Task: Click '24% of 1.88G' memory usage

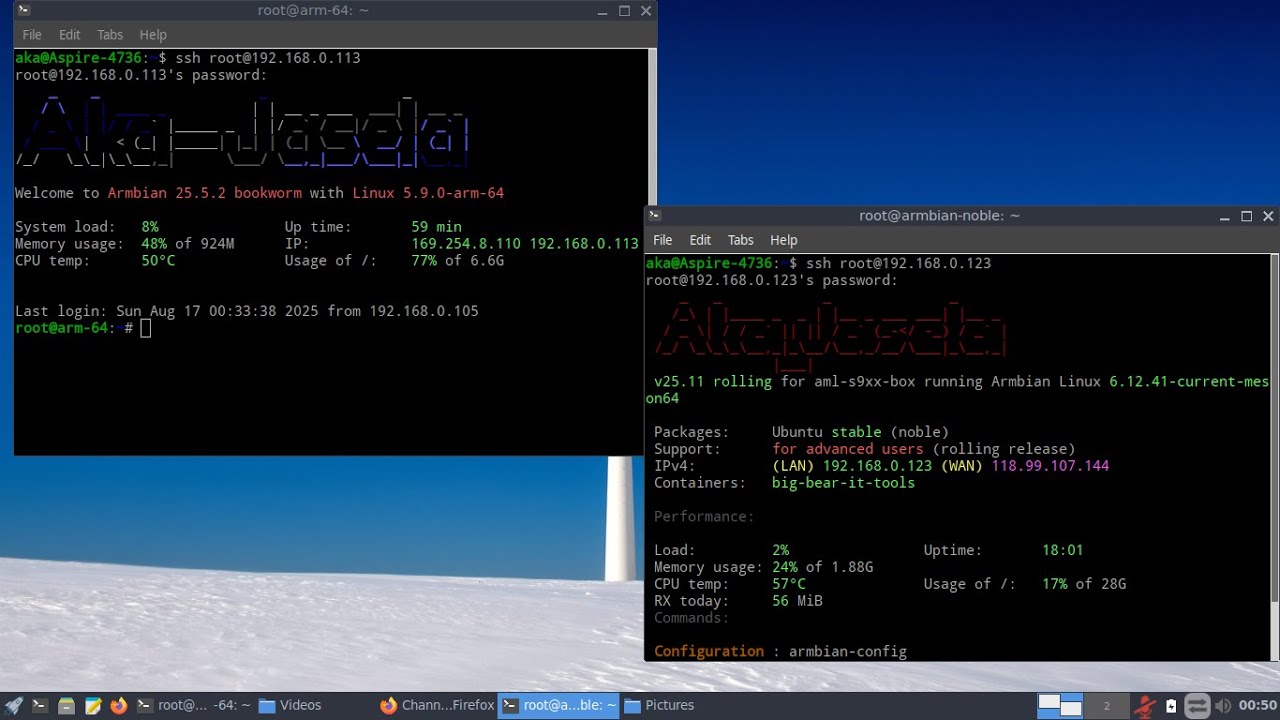Action: point(822,567)
